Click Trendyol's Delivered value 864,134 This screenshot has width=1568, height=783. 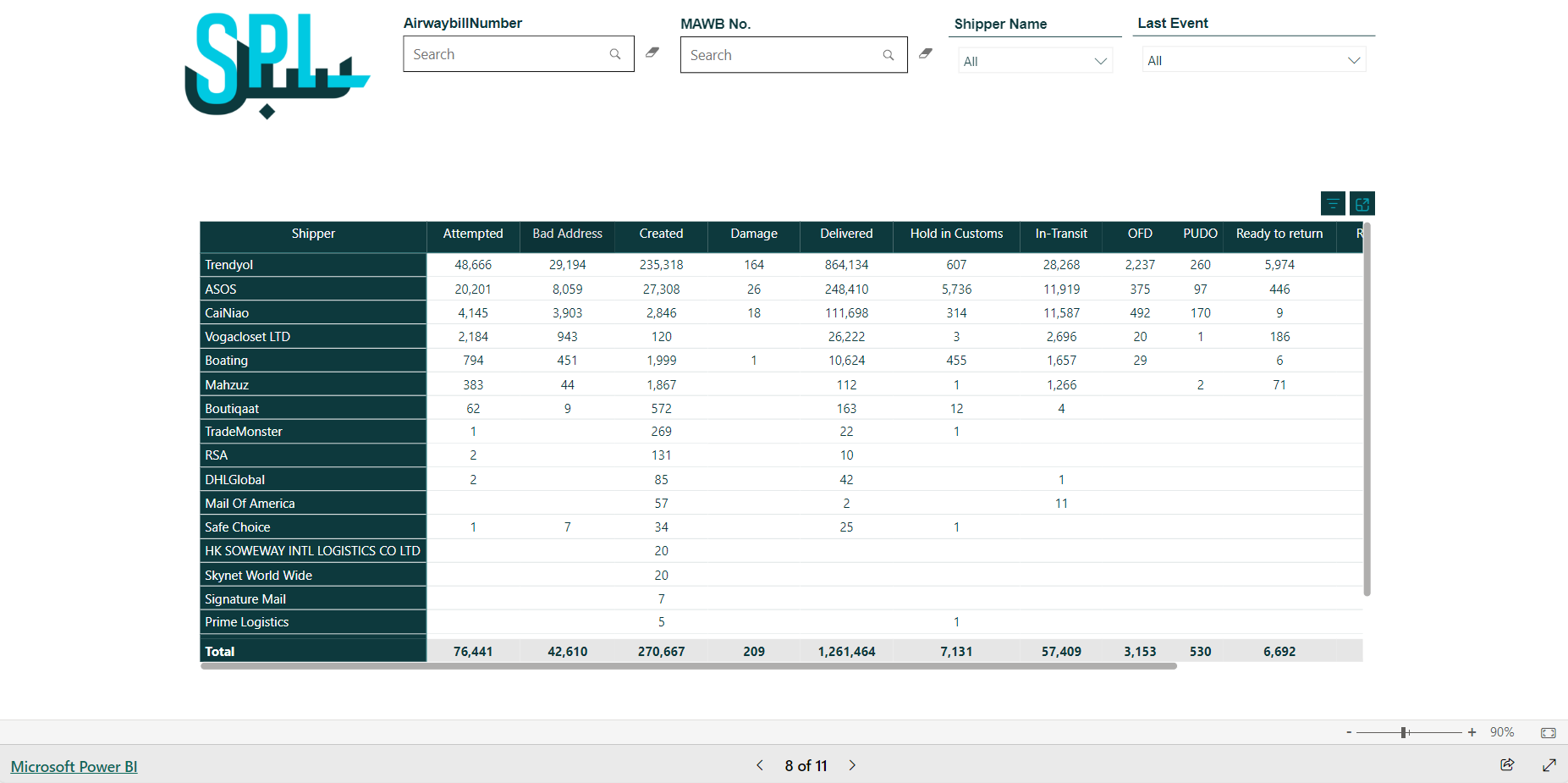point(846,265)
